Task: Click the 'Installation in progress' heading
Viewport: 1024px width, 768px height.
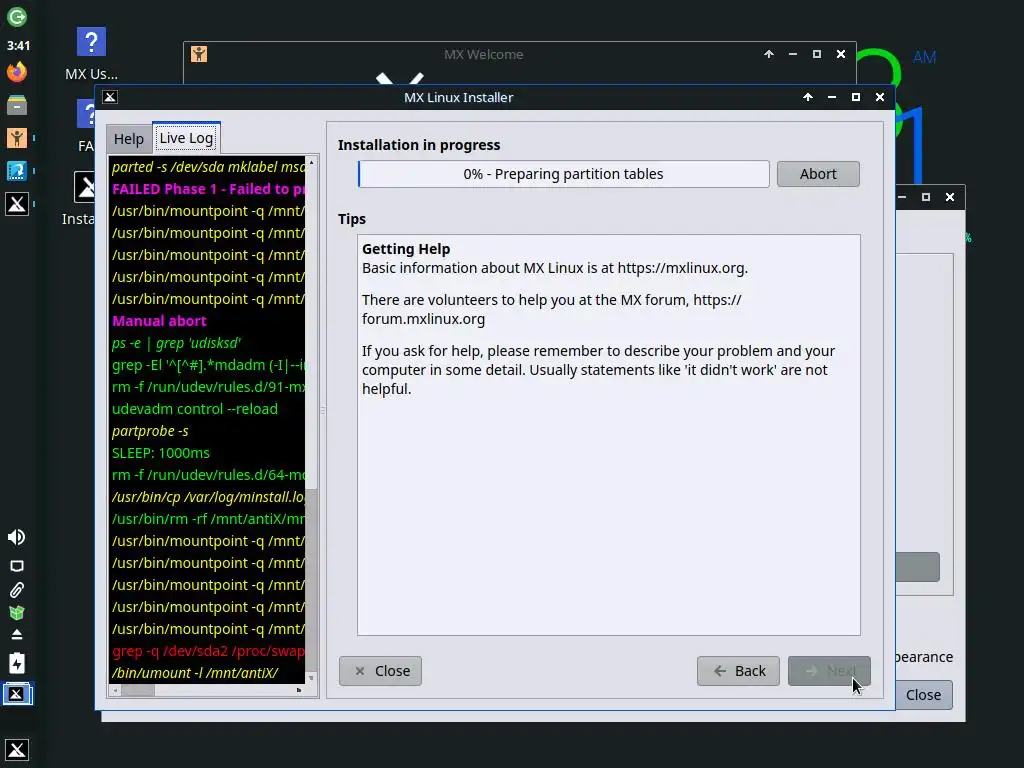Action: coord(419,145)
